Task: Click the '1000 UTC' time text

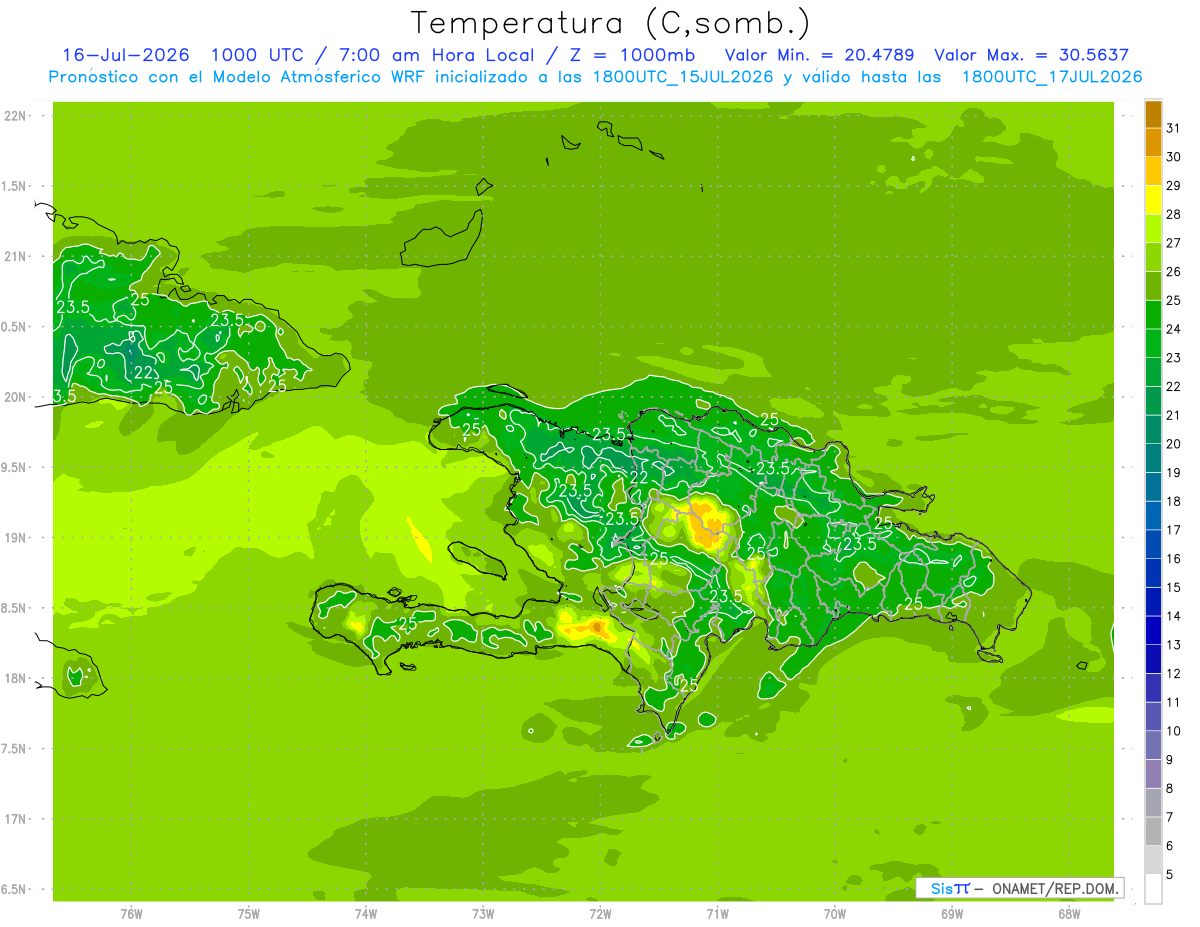Action: (x=259, y=55)
